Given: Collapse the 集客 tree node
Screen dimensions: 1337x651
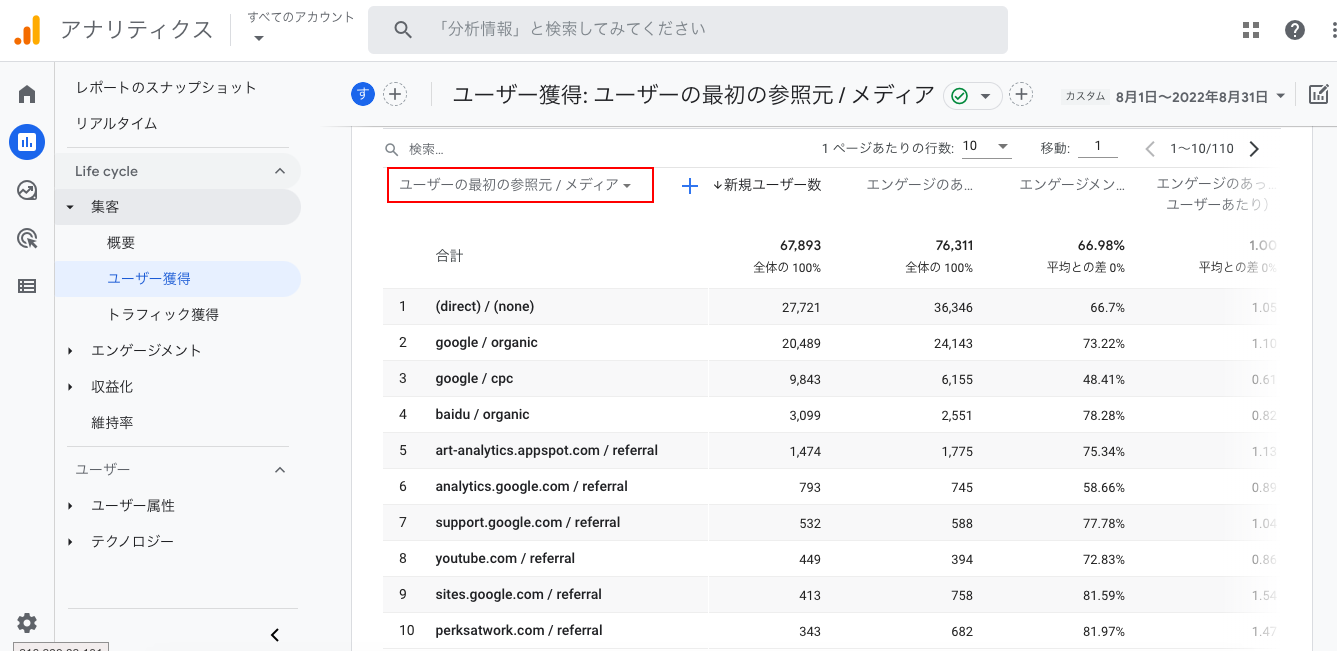Looking at the screenshot, I should point(70,207).
